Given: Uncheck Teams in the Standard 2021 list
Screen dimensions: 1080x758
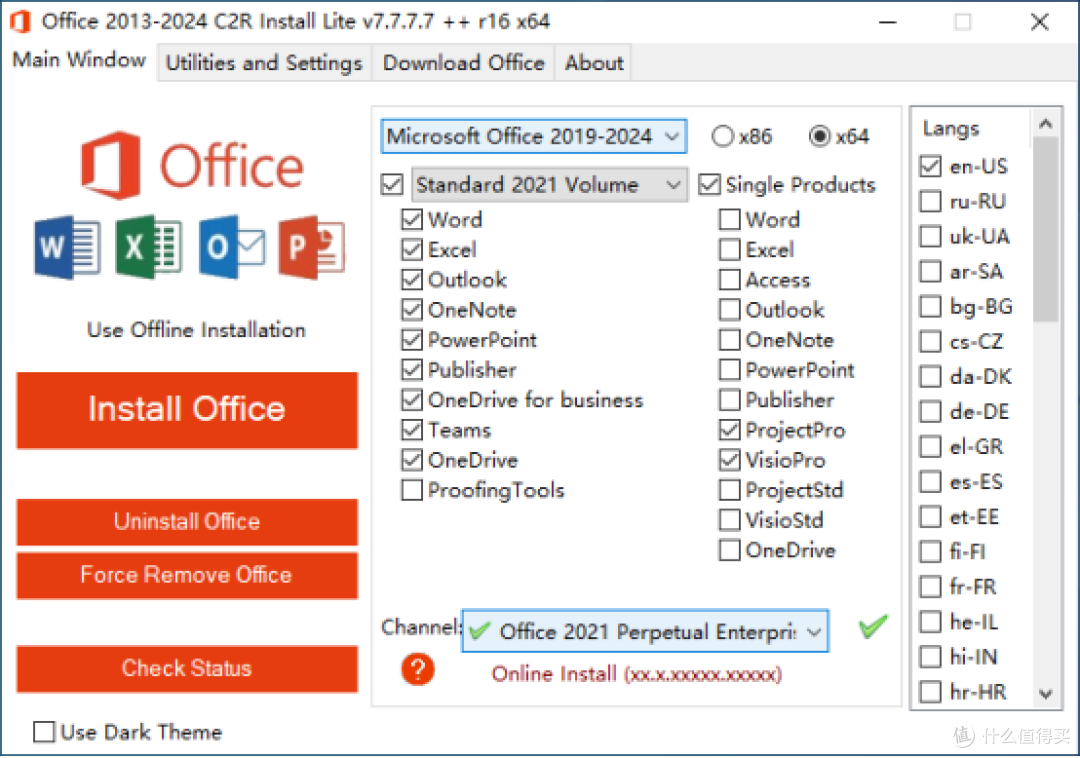Looking at the screenshot, I should 412,430.
